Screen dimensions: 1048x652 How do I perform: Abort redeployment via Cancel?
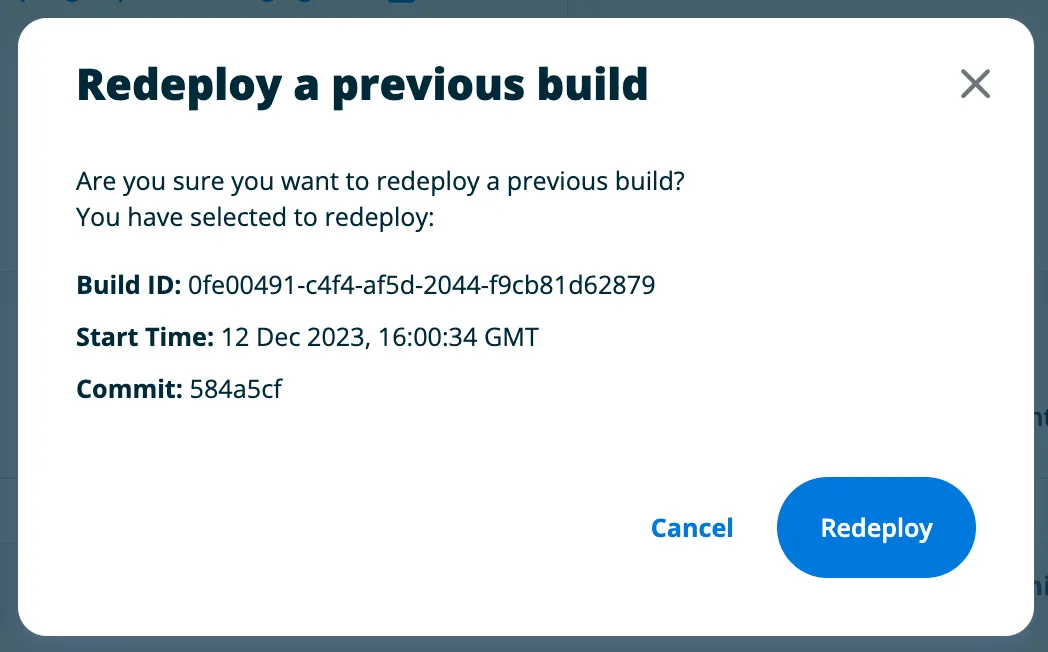pyautogui.click(x=692, y=527)
